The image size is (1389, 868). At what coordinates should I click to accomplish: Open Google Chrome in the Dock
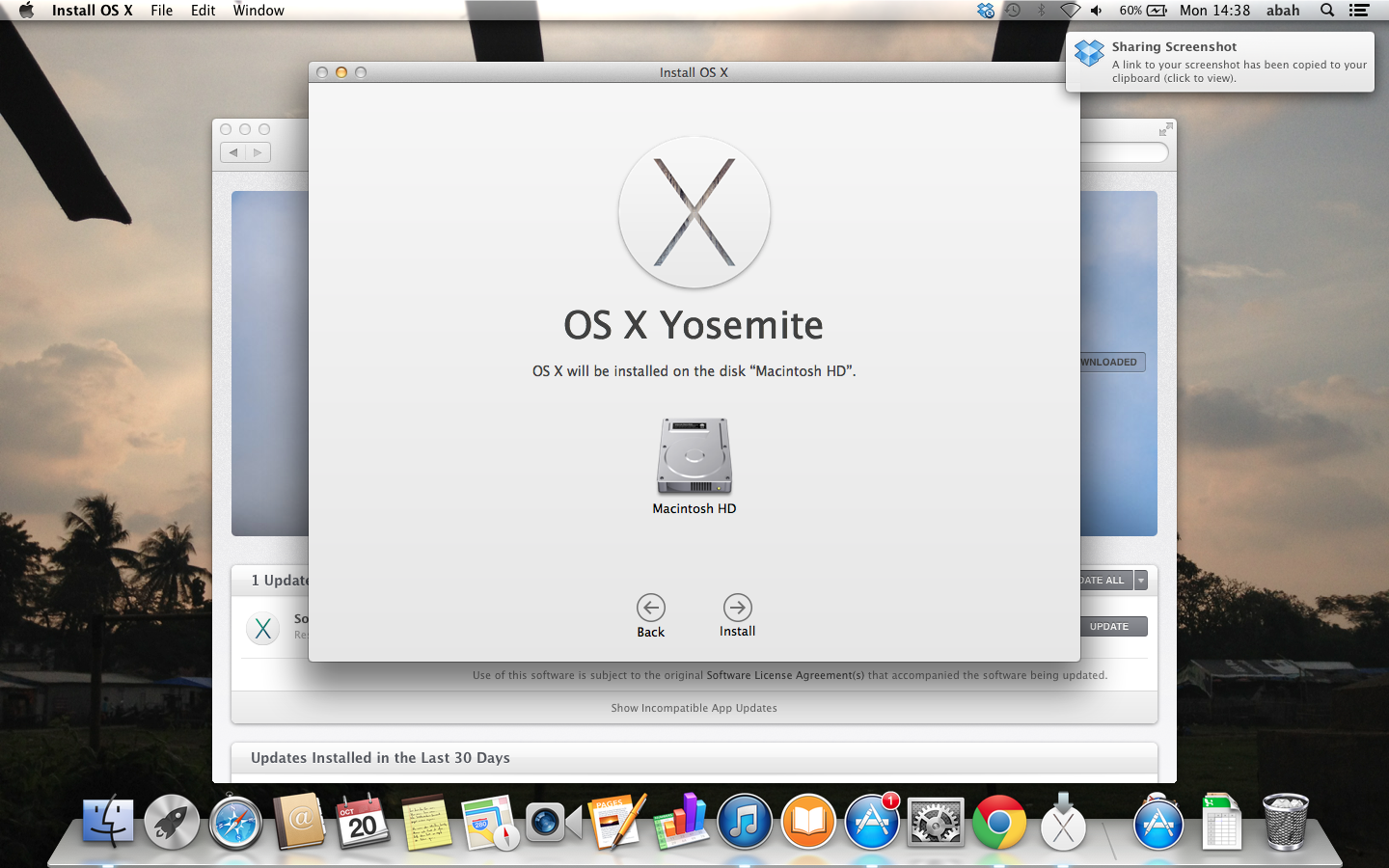[x=999, y=823]
